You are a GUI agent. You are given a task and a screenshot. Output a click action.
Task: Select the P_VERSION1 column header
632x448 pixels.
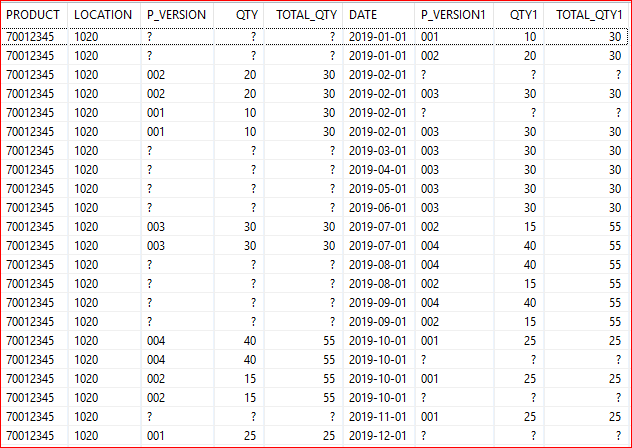point(453,15)
